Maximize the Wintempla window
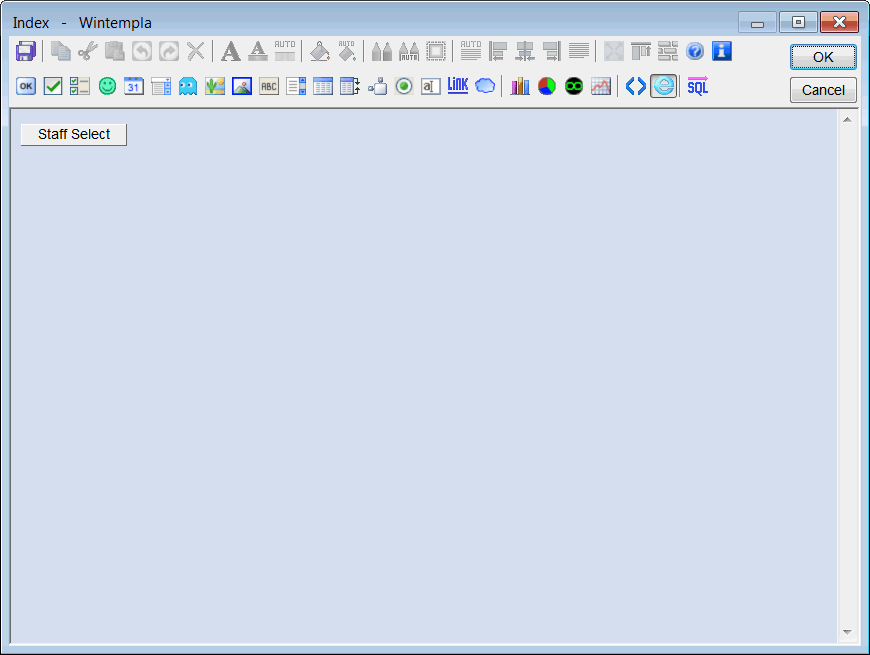 tap(798, 22)
